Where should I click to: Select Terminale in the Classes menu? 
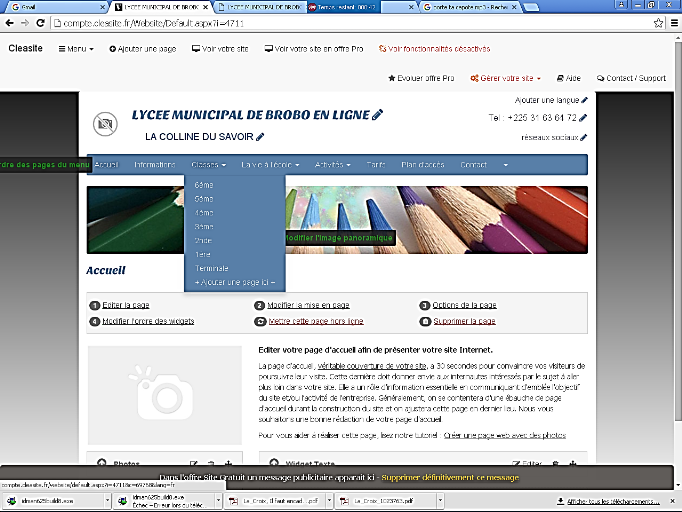[211, 268]
